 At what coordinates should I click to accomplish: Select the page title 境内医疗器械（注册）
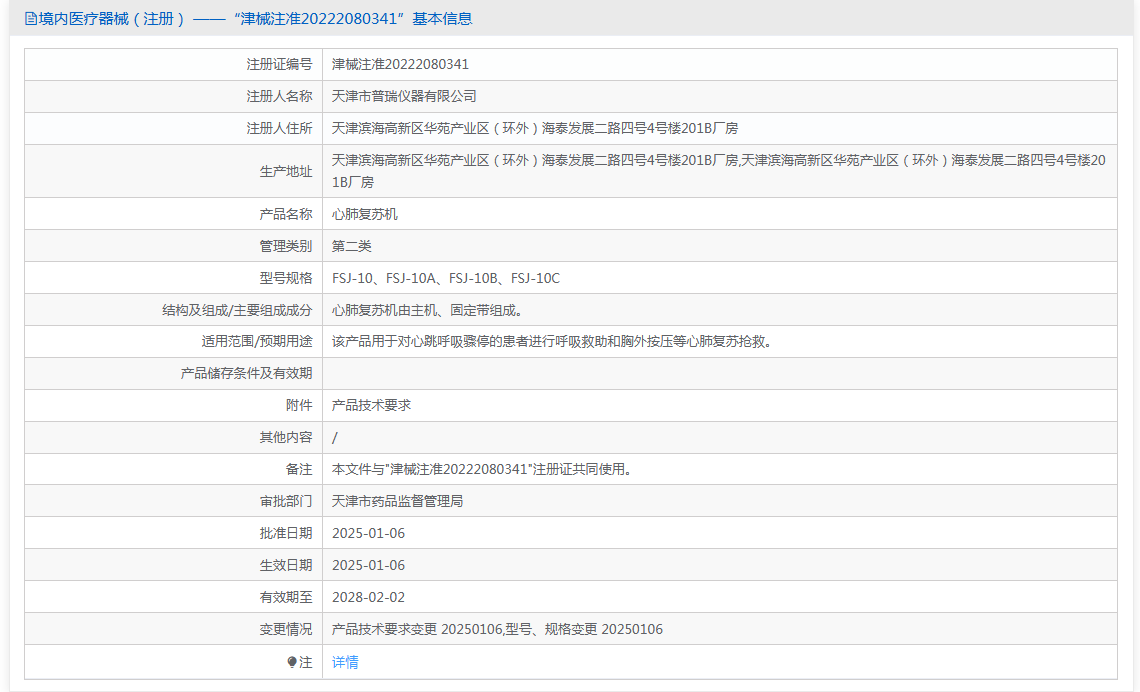(x=112, y=19)
